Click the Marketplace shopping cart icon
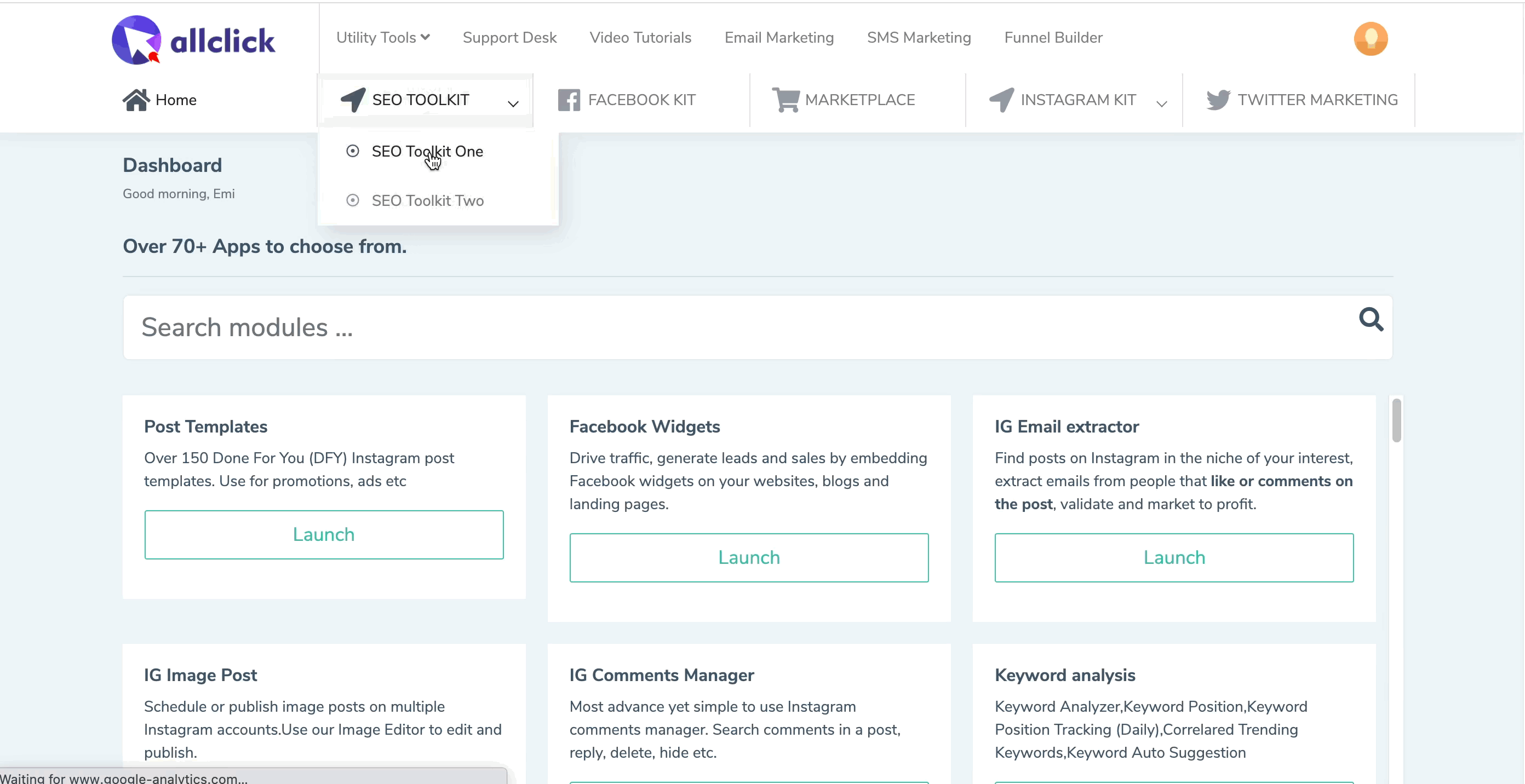Viewport: 1525px width, 784px height. [786, 100]
